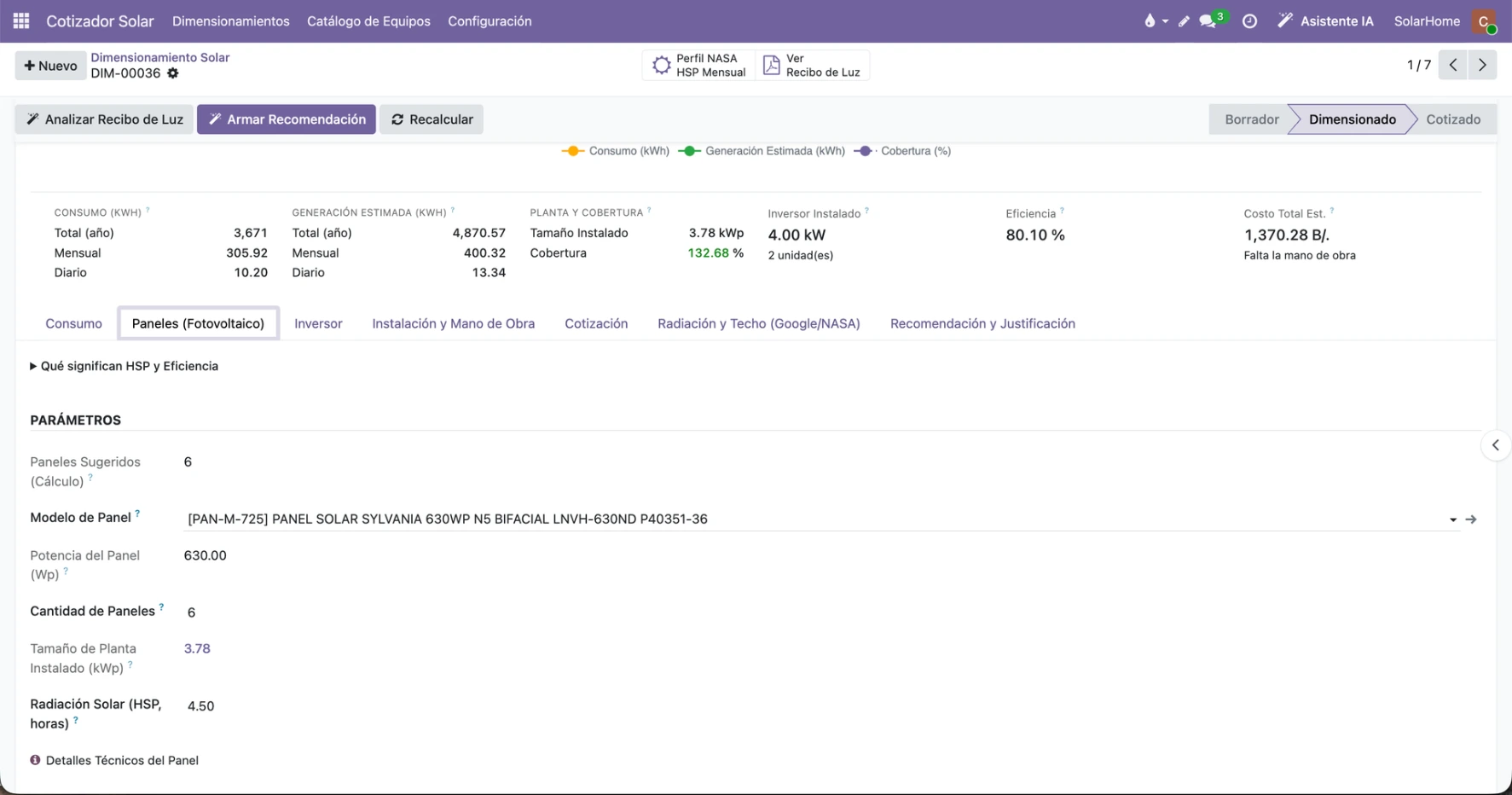
Task: Open the Dimensionamiento Solar breadcrumb link
Action: [x=160, y=57]
